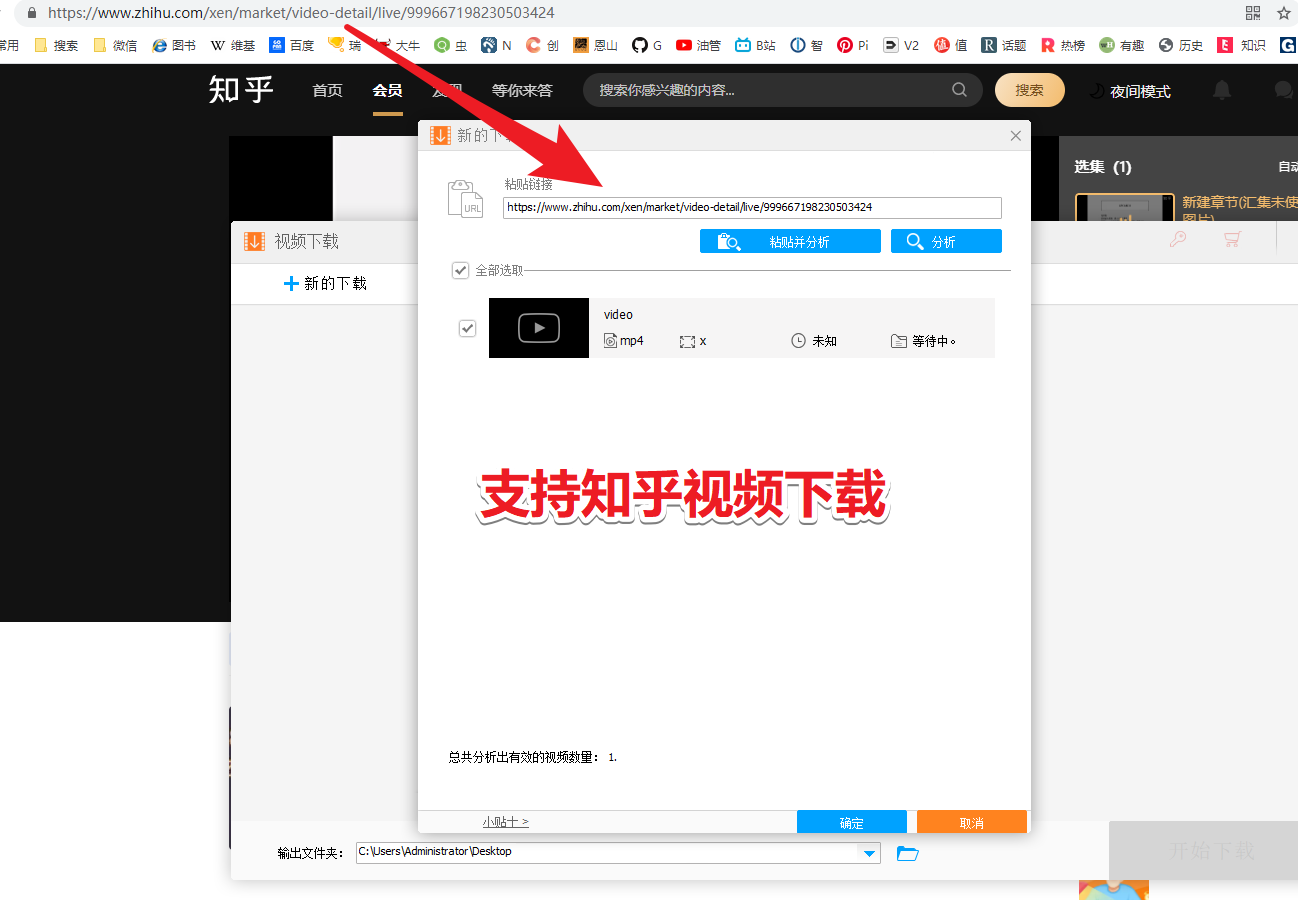Expand the output folder path dropdown

tap(870, 853)
